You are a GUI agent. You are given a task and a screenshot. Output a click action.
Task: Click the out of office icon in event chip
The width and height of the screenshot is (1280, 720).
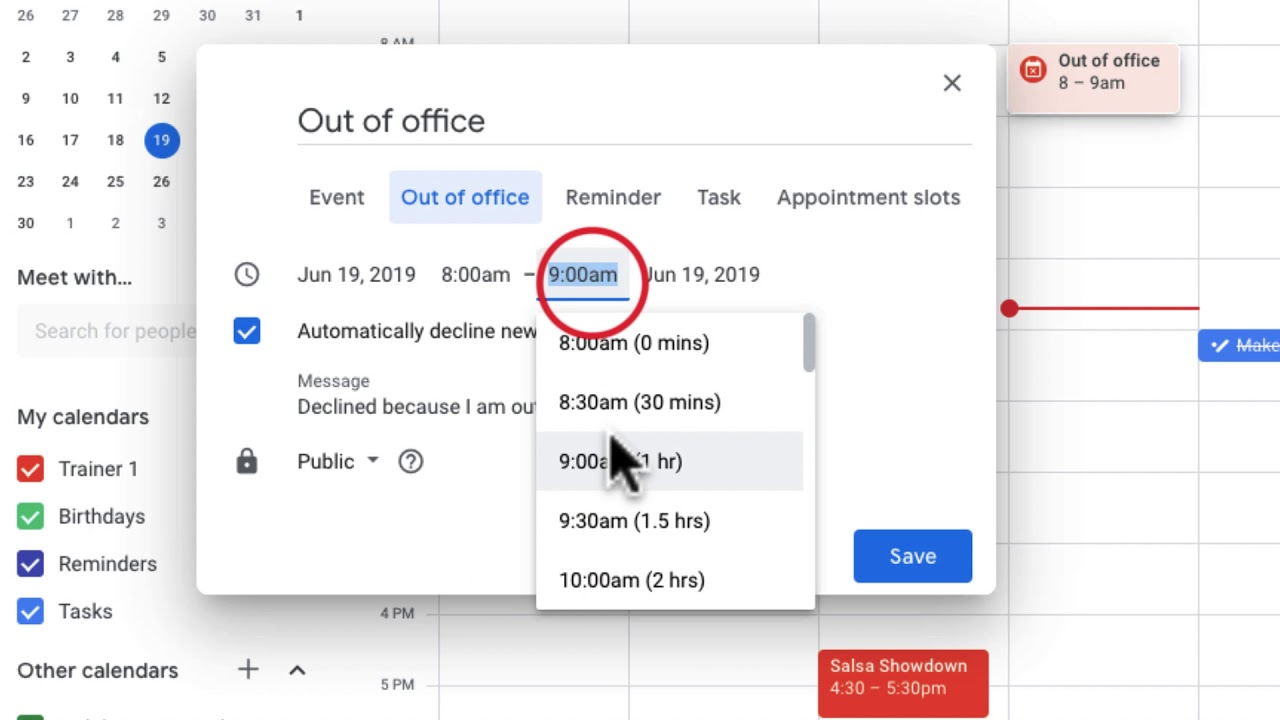pyautogui.click(x=1032, y=70)
